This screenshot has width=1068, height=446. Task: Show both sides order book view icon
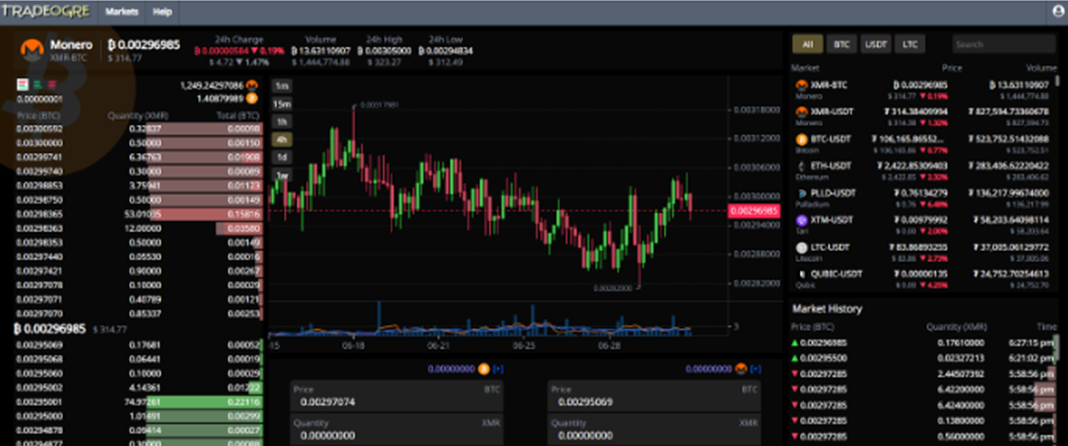coord(22,84)
